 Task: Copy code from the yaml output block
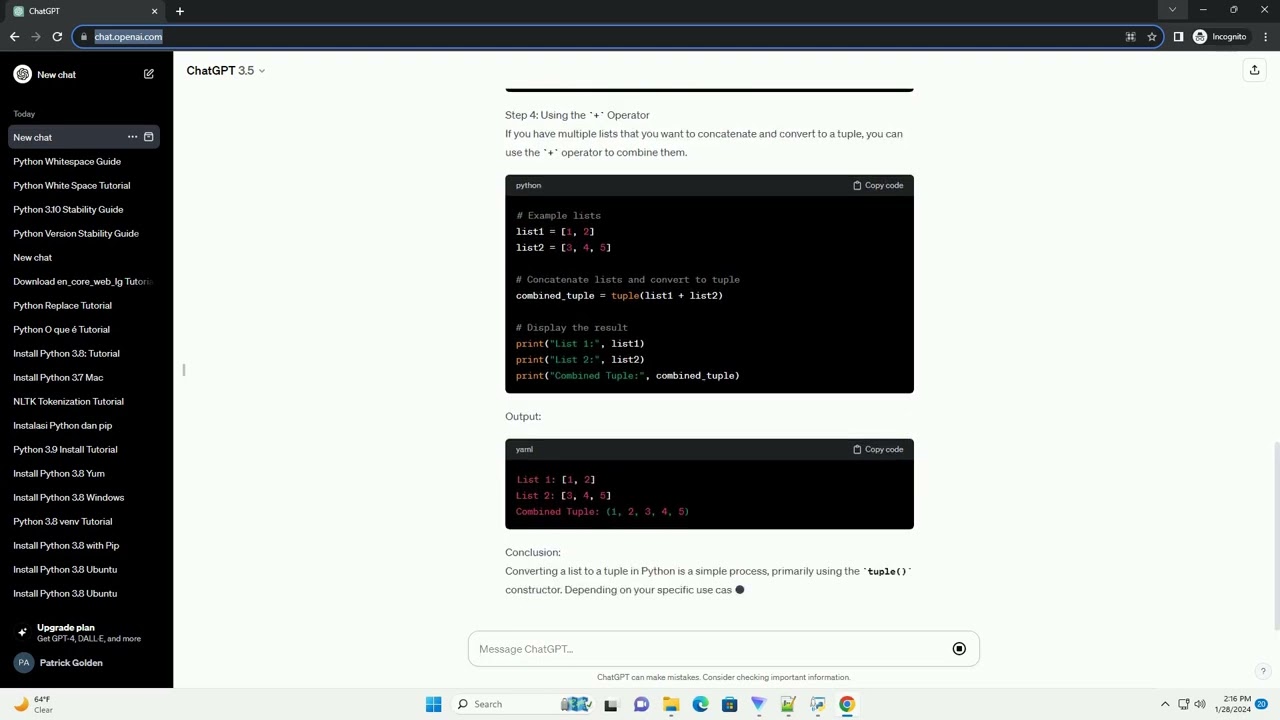click(x=878, y=449)
